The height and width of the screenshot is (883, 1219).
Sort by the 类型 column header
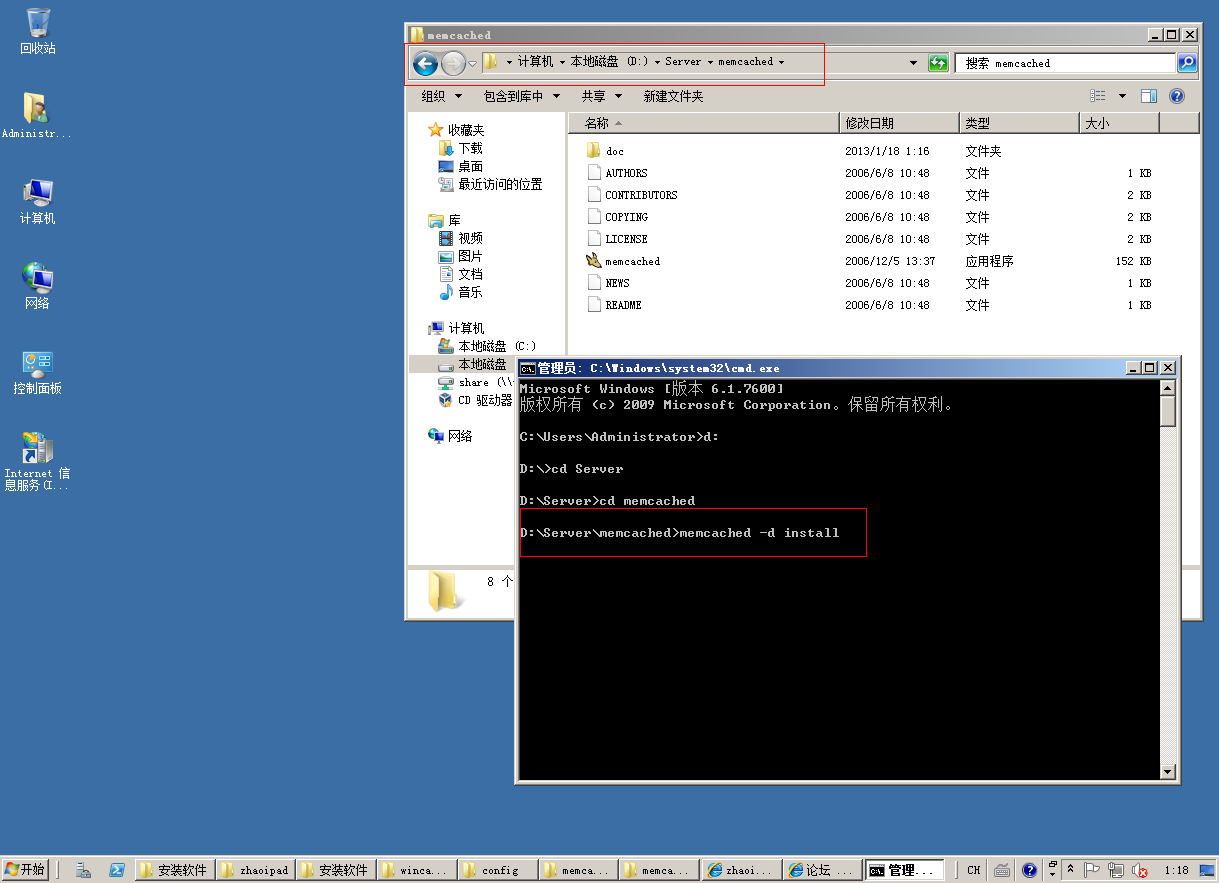coord(1020,123)
